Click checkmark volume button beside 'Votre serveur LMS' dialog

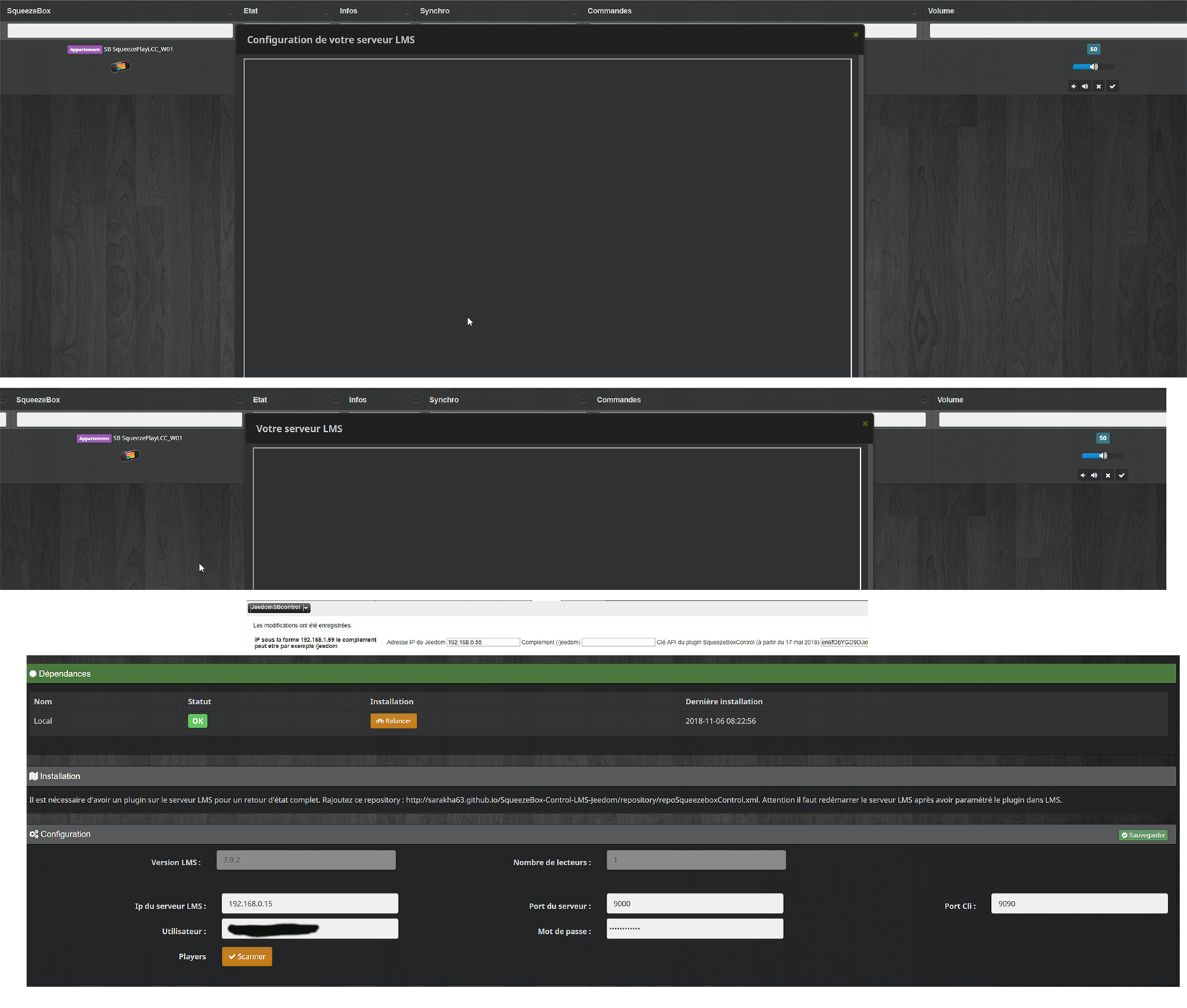click(1122, 475)
